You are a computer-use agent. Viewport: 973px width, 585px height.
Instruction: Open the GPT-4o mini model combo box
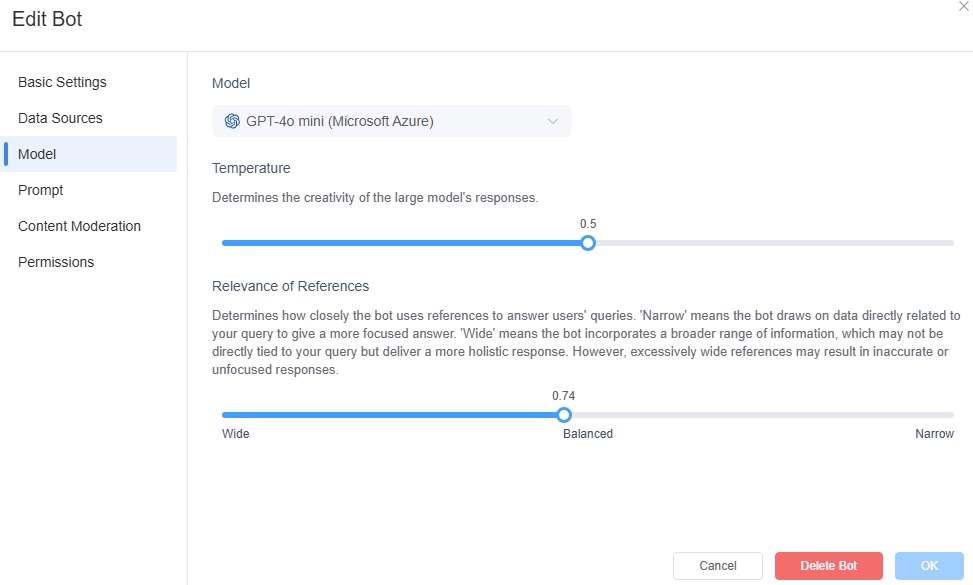coord(392,121)
